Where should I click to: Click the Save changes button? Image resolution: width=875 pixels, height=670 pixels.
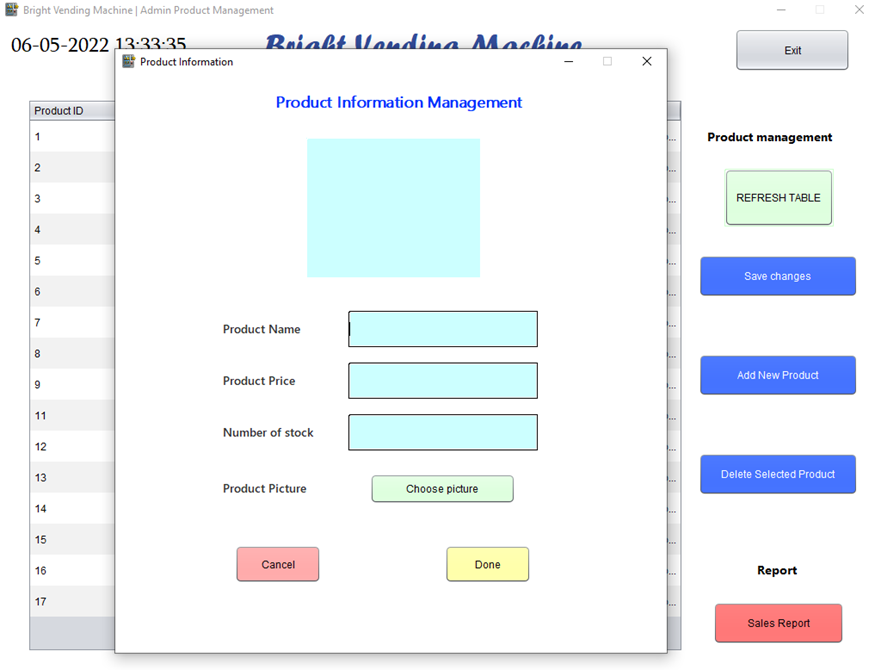click(x=778, y=276)
